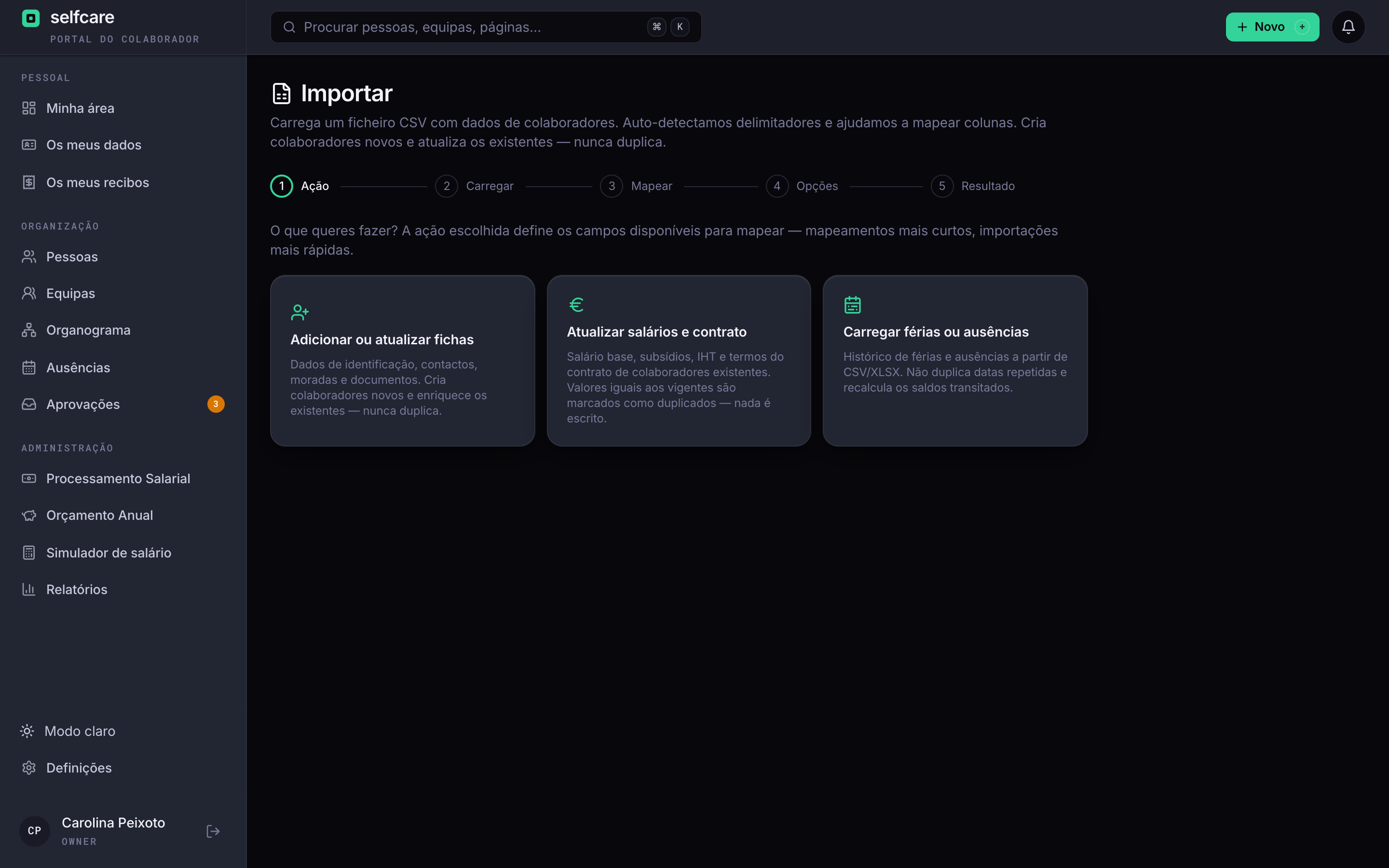Viewport: 1389px width, 868px height.
Task: Select step 1 Ação
Action: tap(300, 186)
